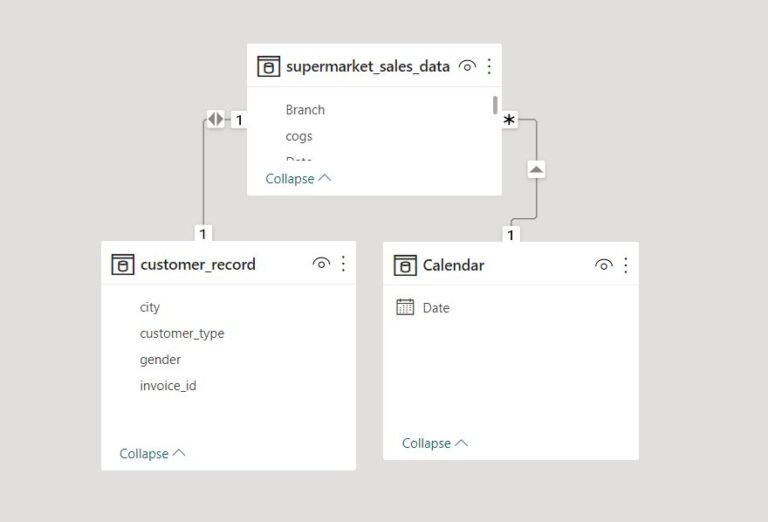
Task: Click the supermarket_sales_data table icon
Action: click(268, 67)
